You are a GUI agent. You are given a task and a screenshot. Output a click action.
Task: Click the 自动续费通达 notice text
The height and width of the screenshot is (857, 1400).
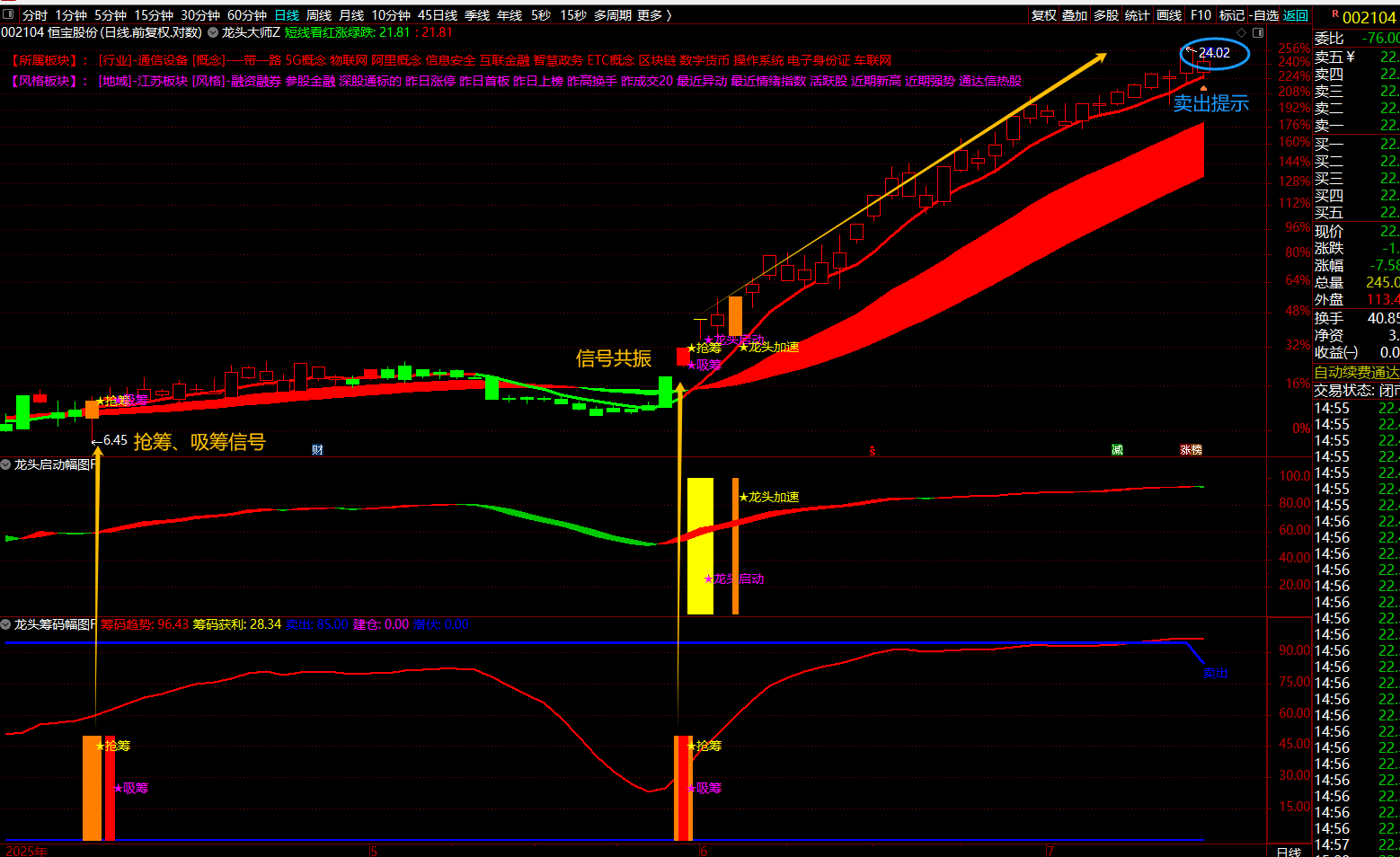coord(1357,372)
